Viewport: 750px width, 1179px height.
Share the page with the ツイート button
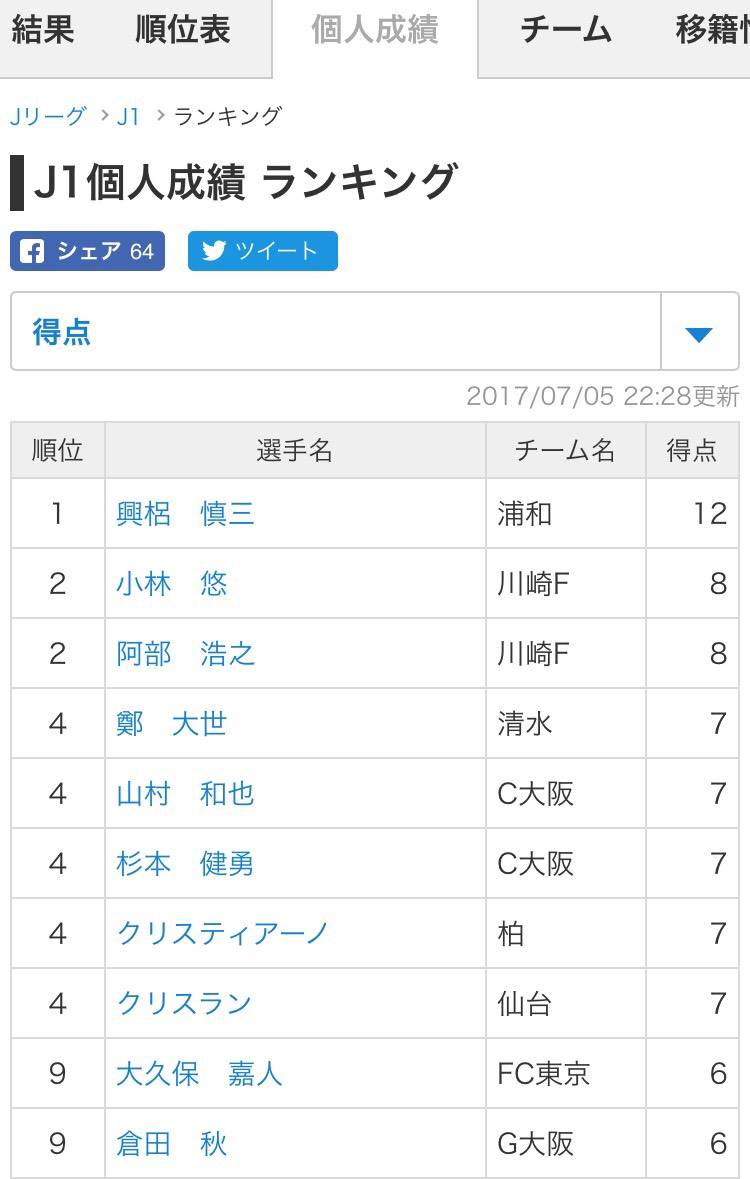coord(263,251)
